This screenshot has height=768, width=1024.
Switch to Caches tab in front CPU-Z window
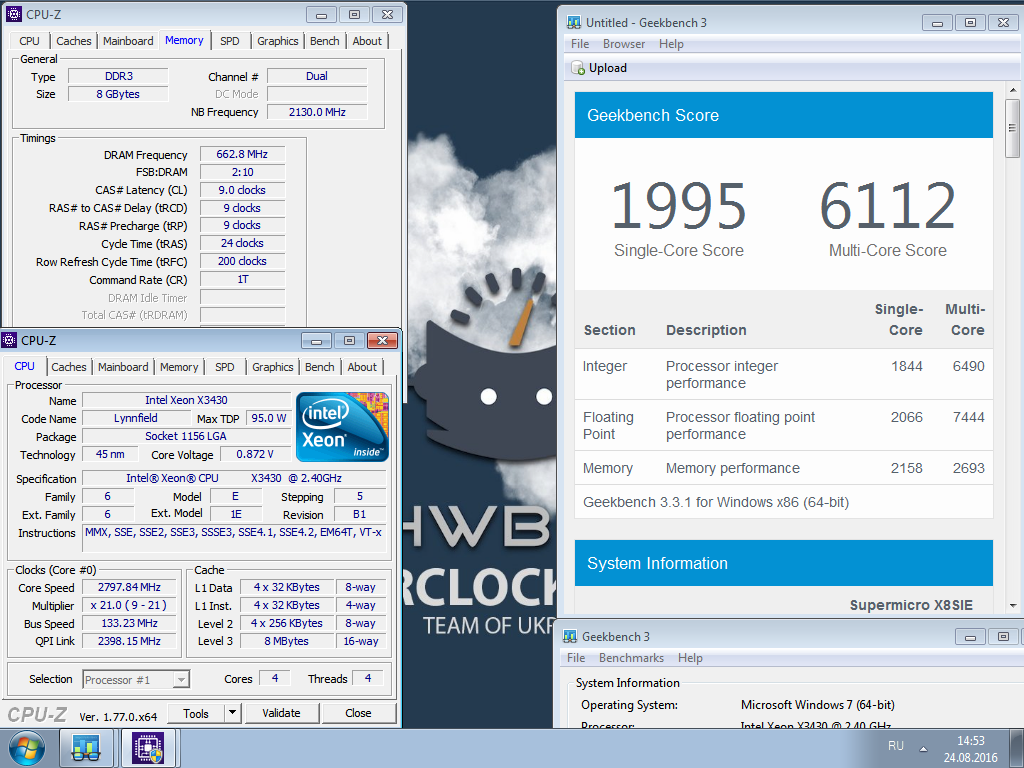69,367
